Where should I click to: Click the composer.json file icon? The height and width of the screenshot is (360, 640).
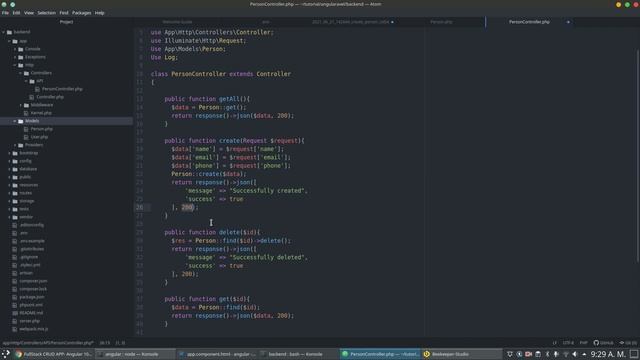click(15, 281)
